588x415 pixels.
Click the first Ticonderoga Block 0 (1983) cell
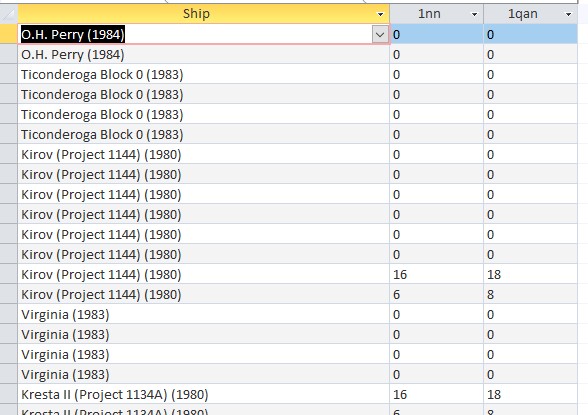pos(204,75)
